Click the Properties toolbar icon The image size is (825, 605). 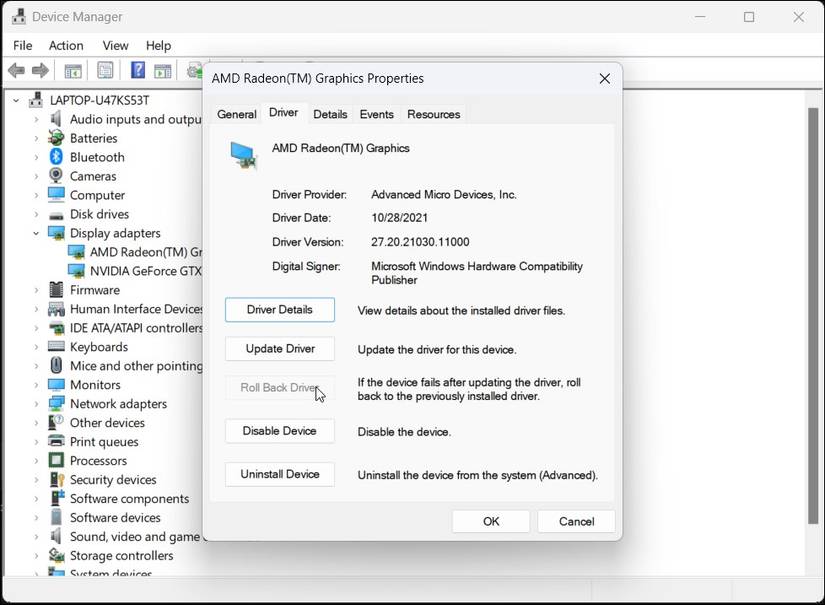[x=104, y=70]
